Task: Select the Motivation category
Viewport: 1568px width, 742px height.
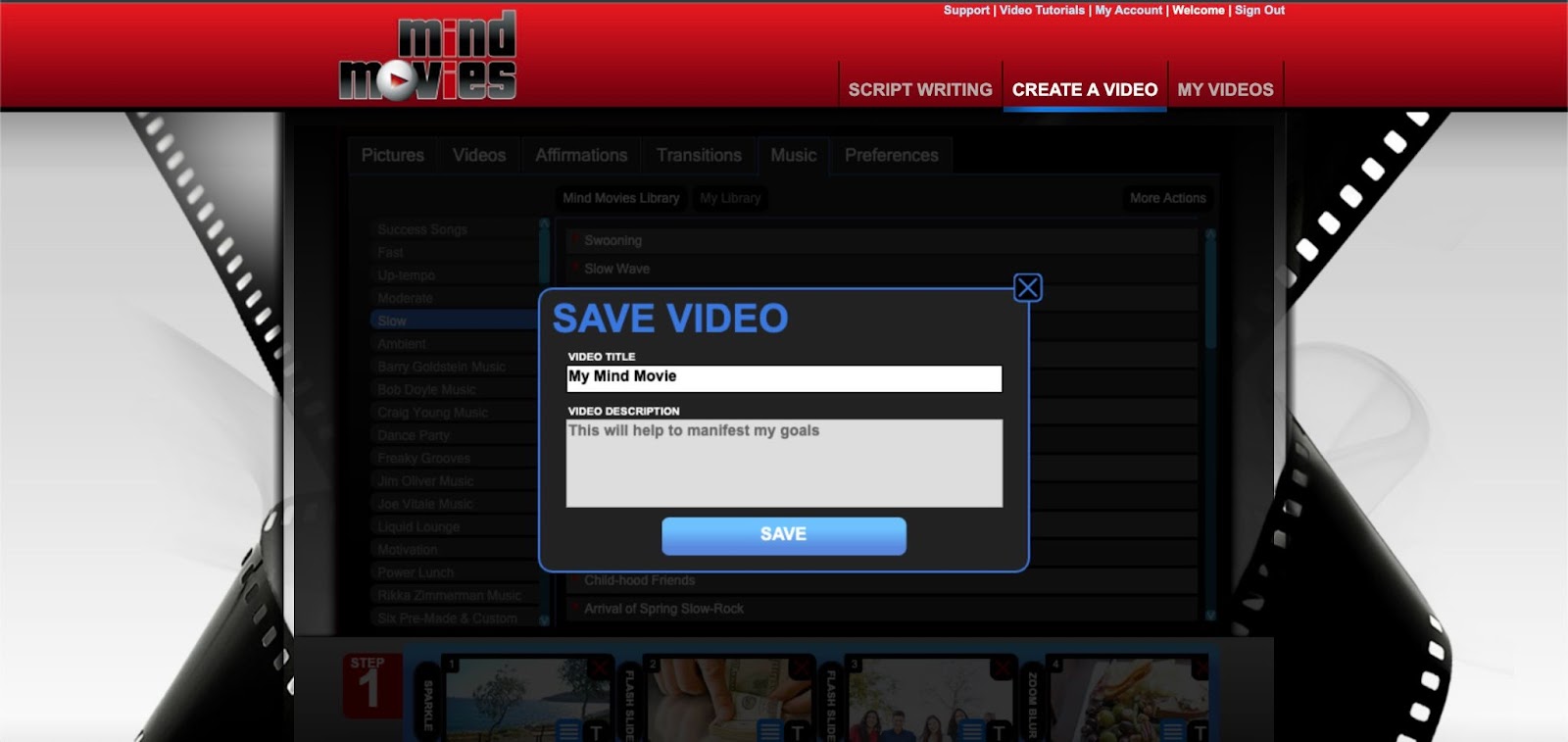Action: pyautogui.click(x=454, y=550)
